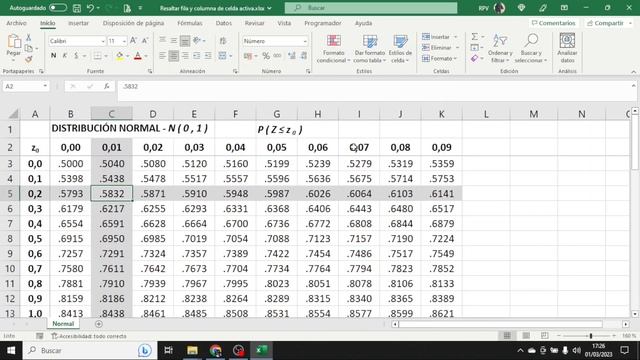Open the Datos tab

(224, 23)
